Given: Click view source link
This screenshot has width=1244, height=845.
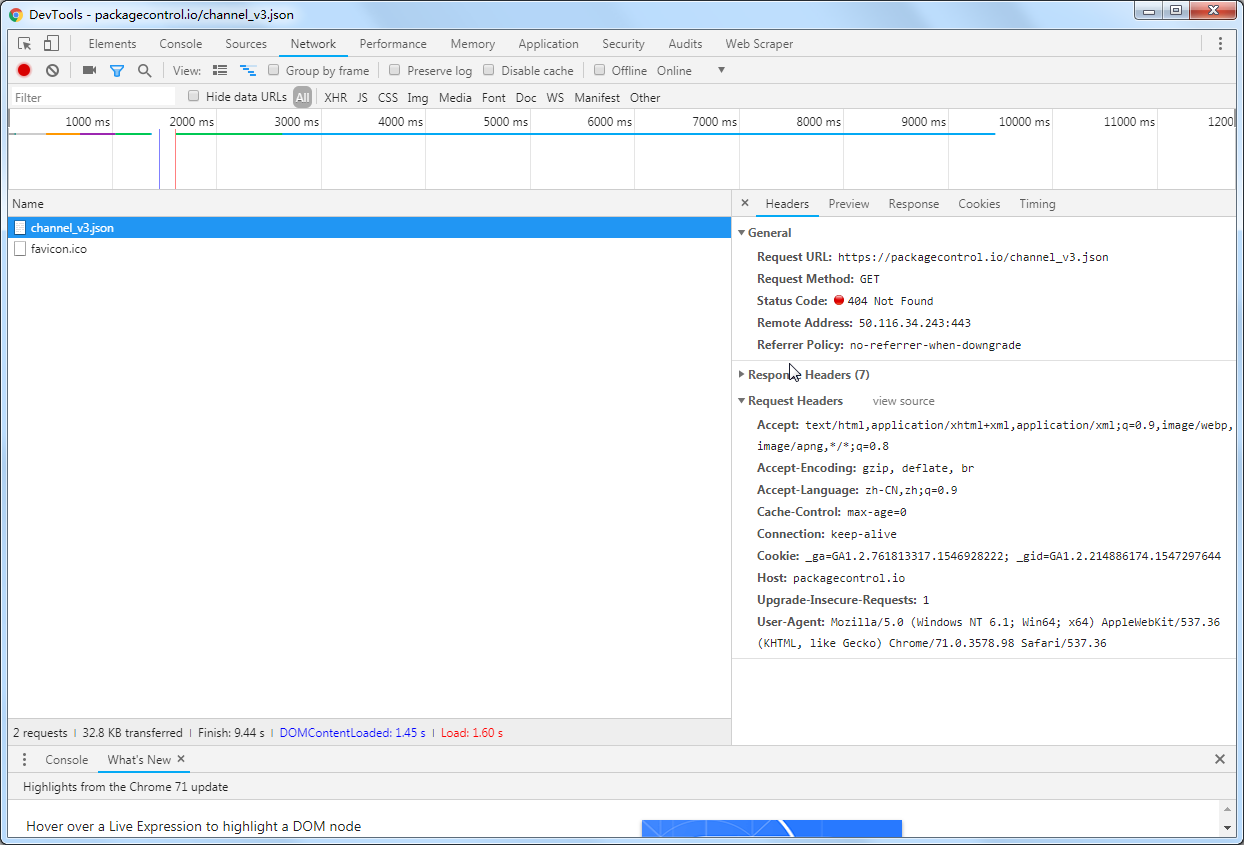Looking at the screenshot, I should click(x=904, y=401).
